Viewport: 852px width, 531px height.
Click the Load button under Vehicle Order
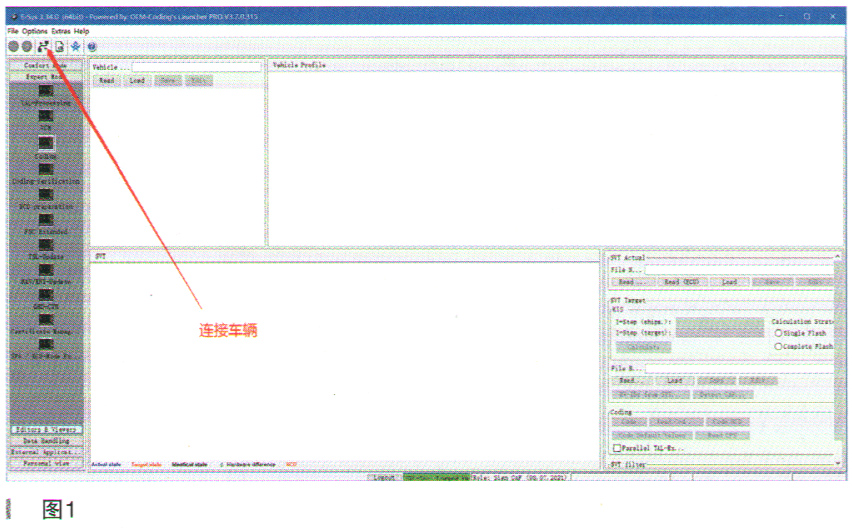(x=137, y=80)
